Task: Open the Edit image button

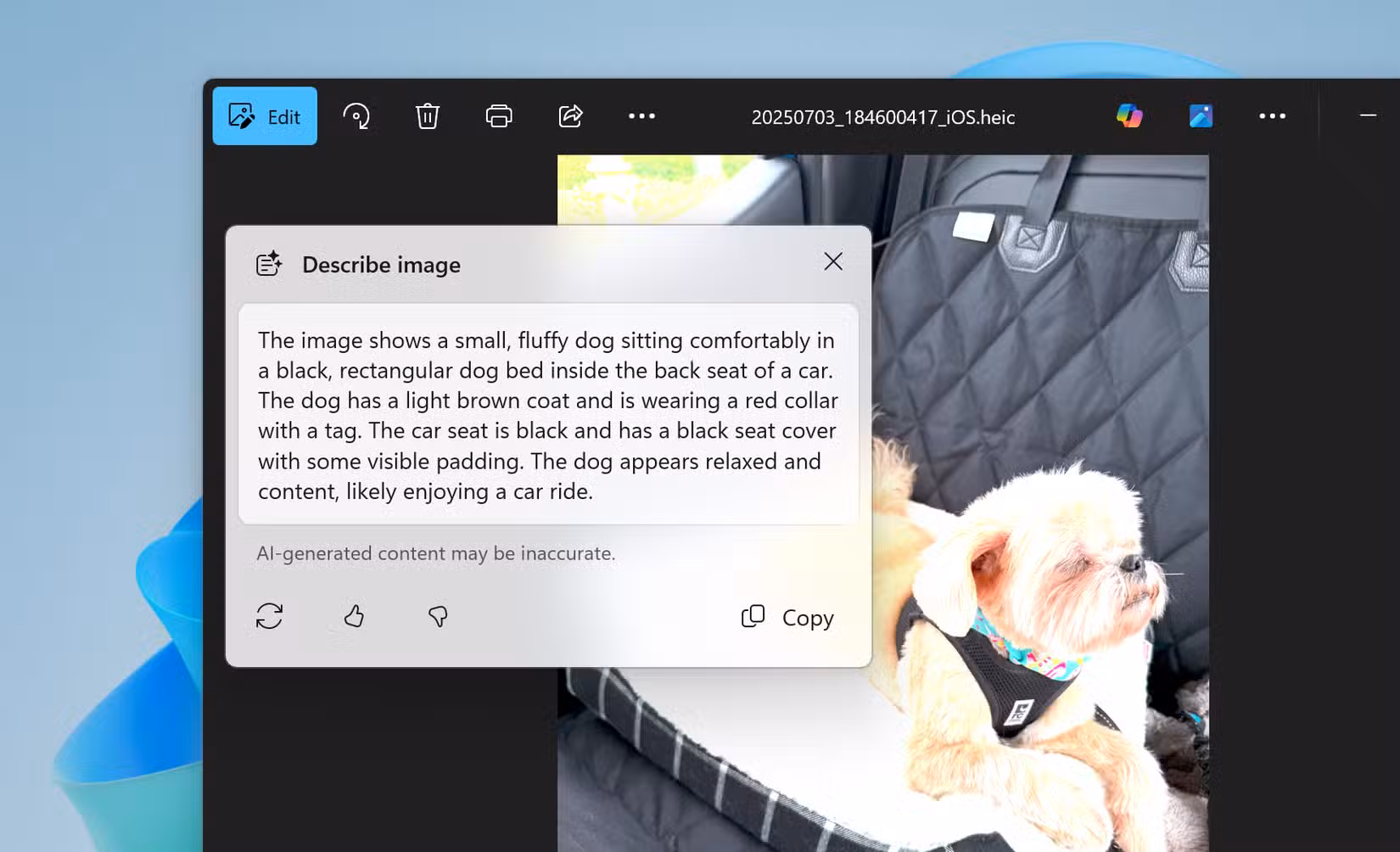Action: pyautogui.click(x=265, y=116)
